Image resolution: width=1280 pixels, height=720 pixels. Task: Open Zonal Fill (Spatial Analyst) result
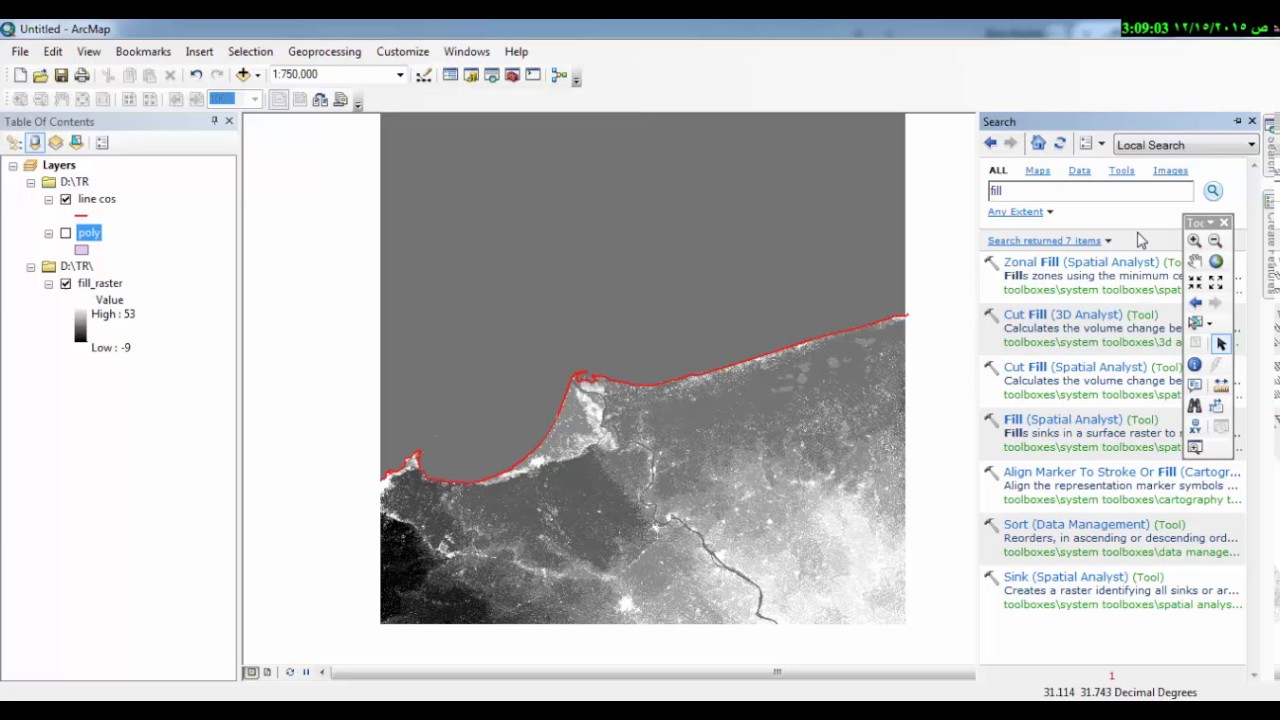(1081, 262)
